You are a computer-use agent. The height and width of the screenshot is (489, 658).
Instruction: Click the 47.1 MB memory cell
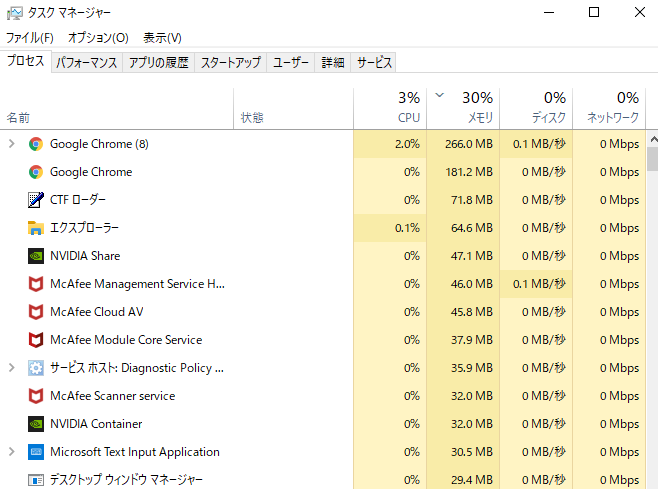pyautogui.click(x=463, y=256)
